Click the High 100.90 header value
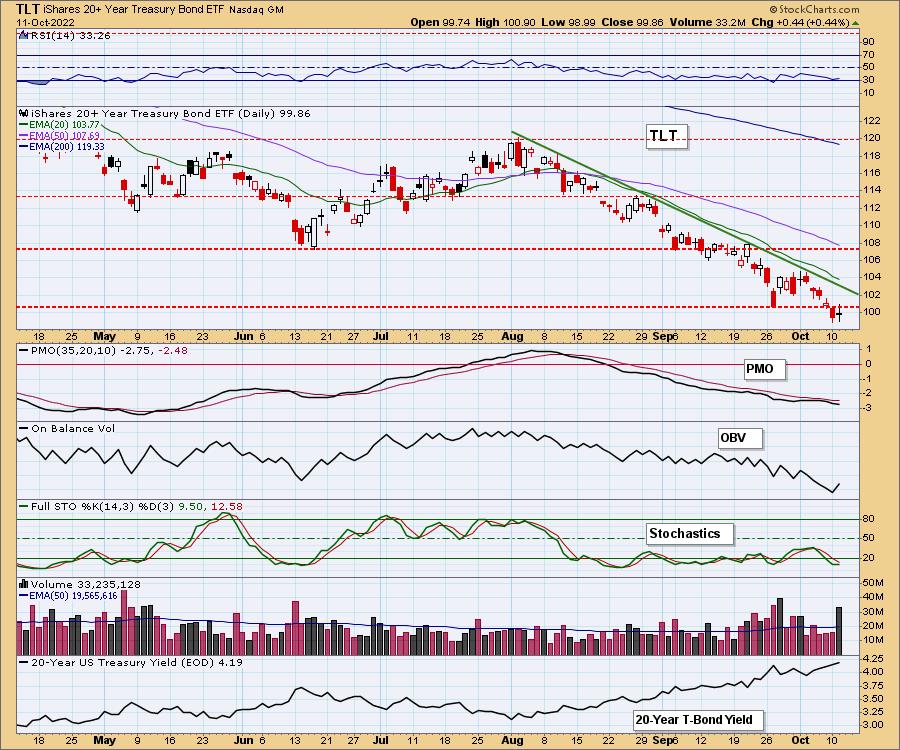The image size is (900, 750). [505, 22]
